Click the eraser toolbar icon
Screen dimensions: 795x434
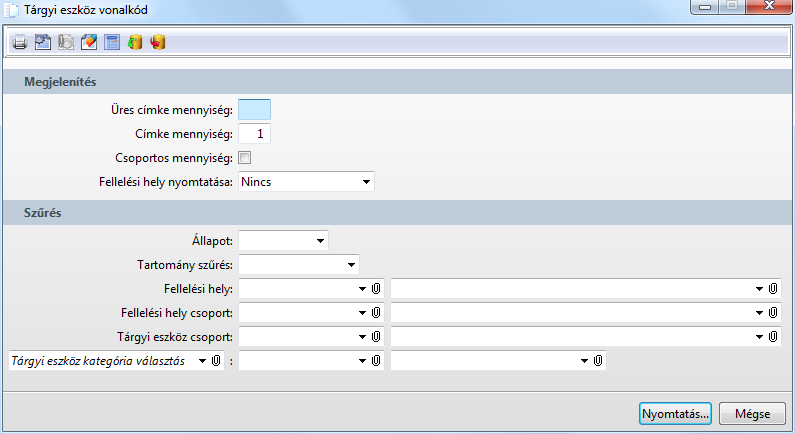pyautogui.click(x=89, y=42)
